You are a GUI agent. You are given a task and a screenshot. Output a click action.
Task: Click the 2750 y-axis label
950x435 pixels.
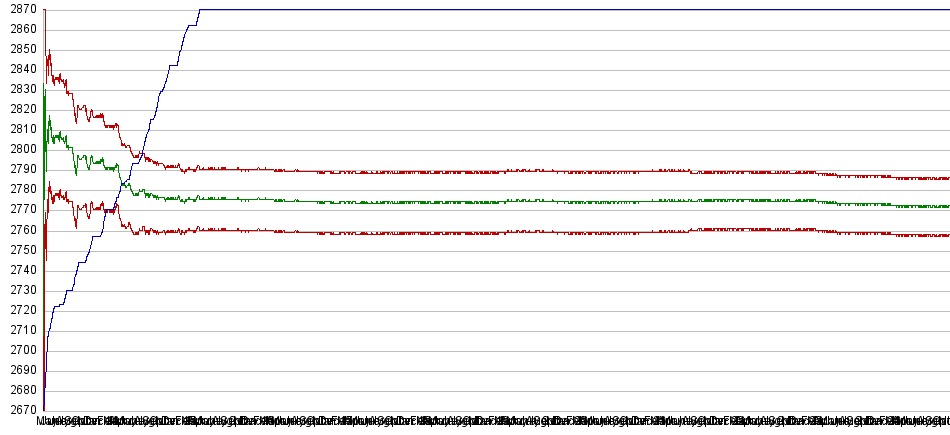pyautogui.click(x=19, y=250)
